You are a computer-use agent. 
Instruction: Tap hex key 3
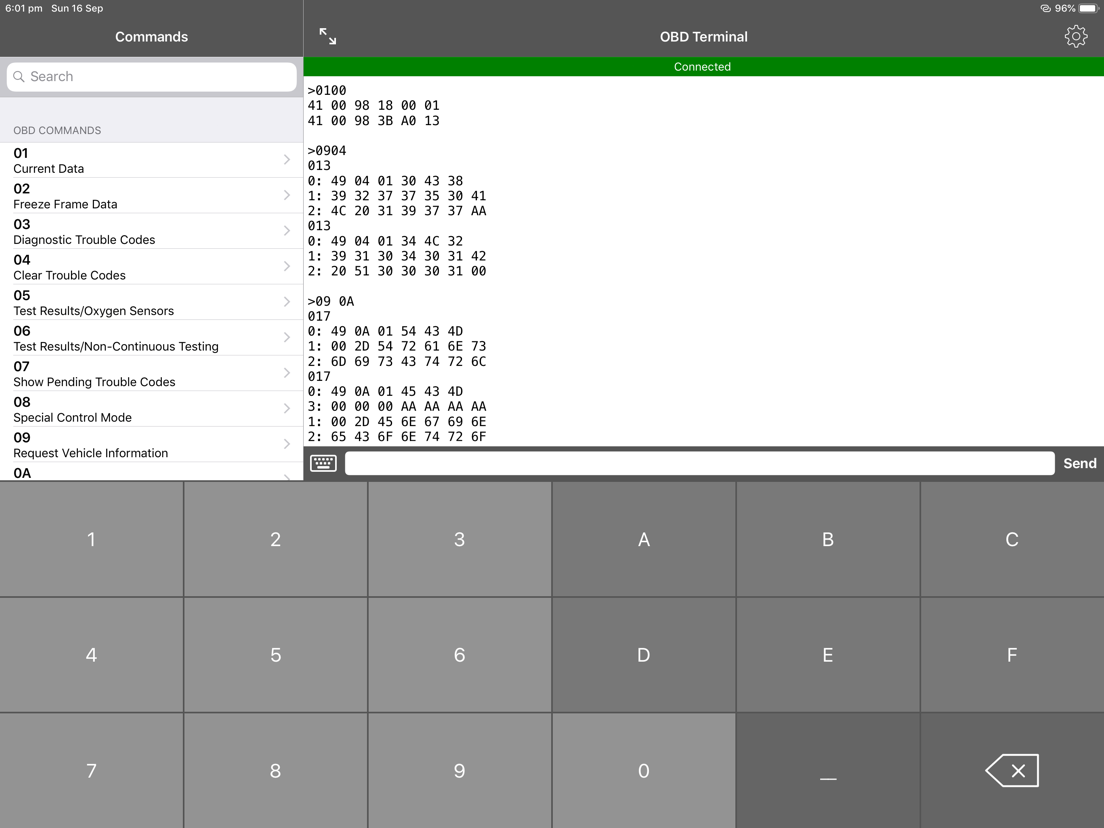tap(460, 539)
